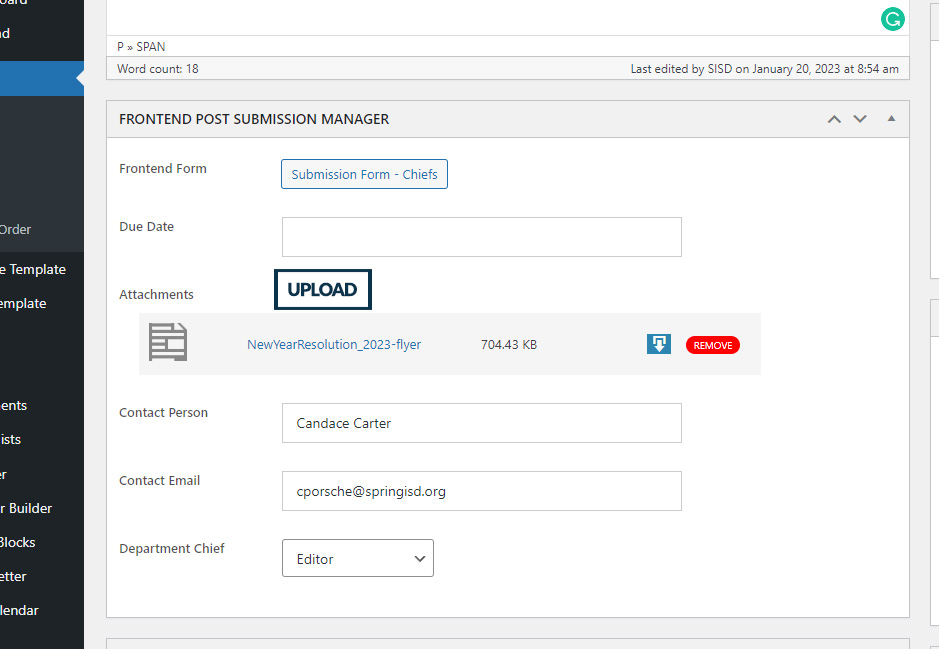This screenshot has height=649, width=939.
Task: Click the attachment document file icon
Action: coord(168,342)
